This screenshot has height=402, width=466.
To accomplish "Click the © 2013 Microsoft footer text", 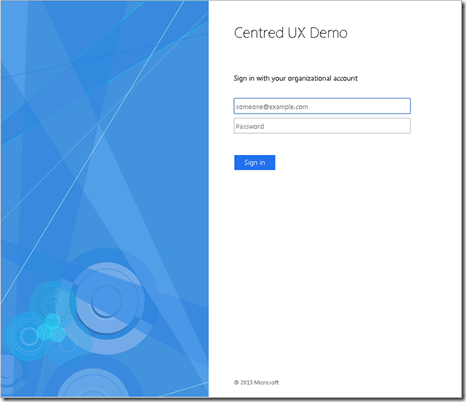I will [x=256, y=382].
